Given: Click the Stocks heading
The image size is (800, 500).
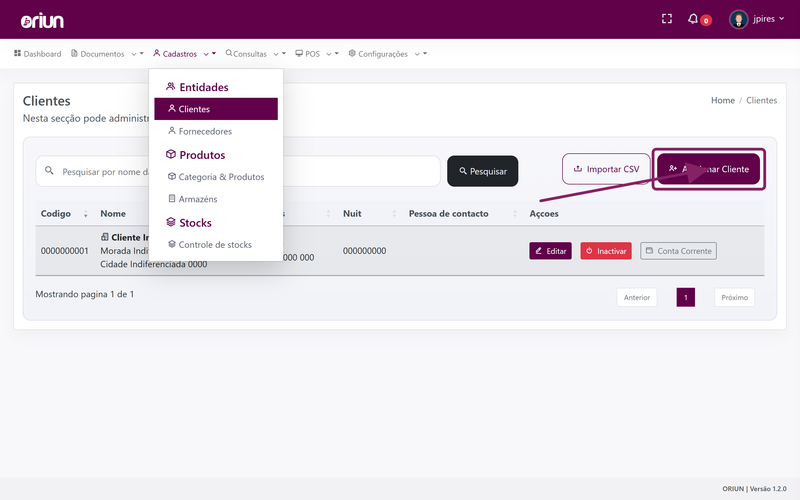Looking at the screenshot, I should 195,223.
